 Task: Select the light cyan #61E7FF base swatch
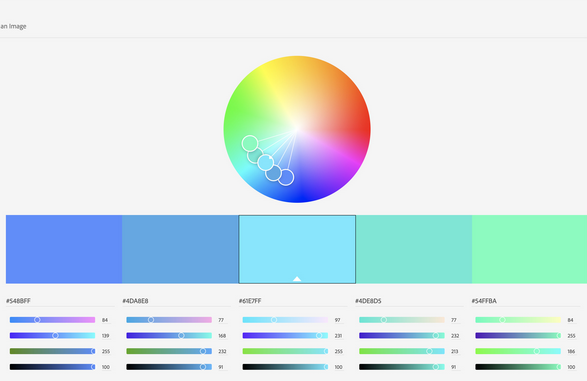pos(297,249)
